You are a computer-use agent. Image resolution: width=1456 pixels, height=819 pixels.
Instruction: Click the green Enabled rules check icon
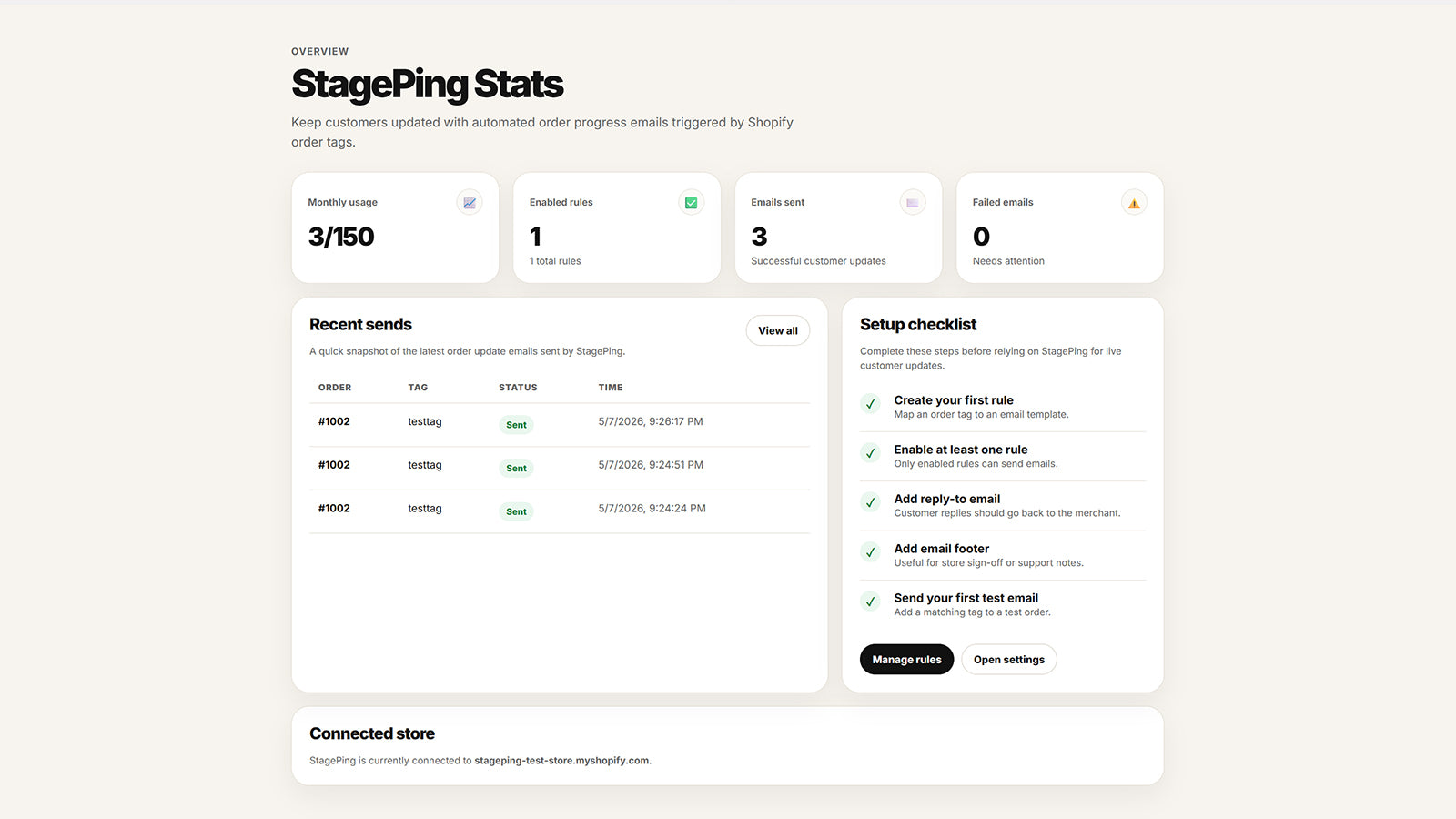point(691,203)
